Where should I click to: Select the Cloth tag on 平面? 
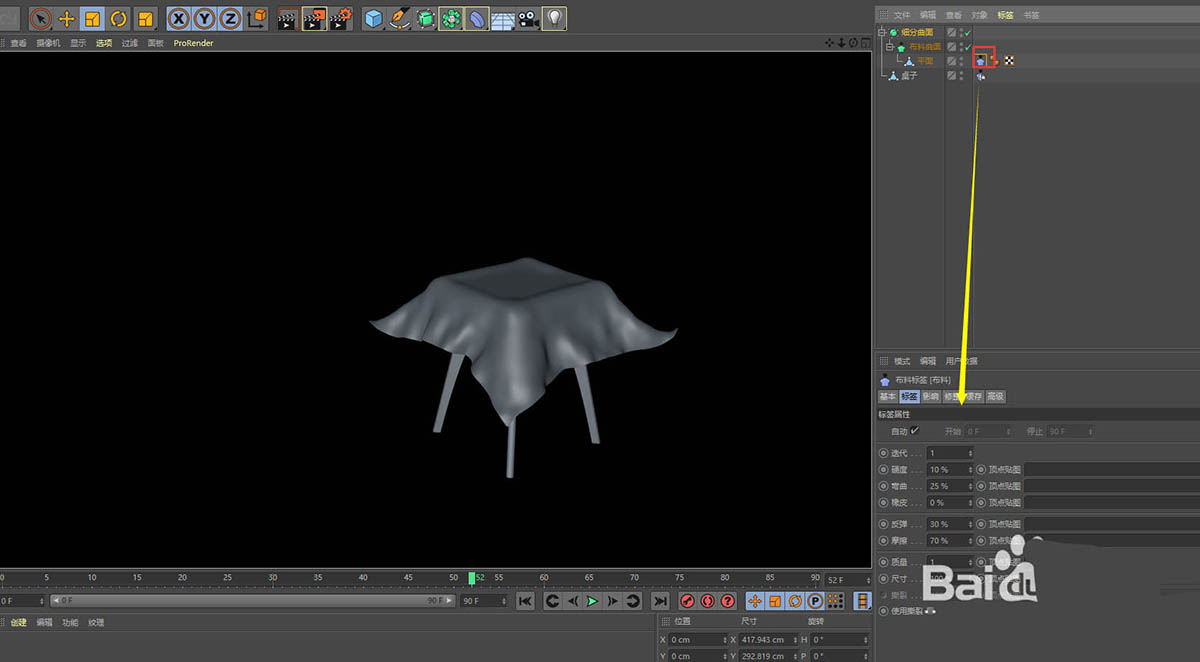point(982,61)
